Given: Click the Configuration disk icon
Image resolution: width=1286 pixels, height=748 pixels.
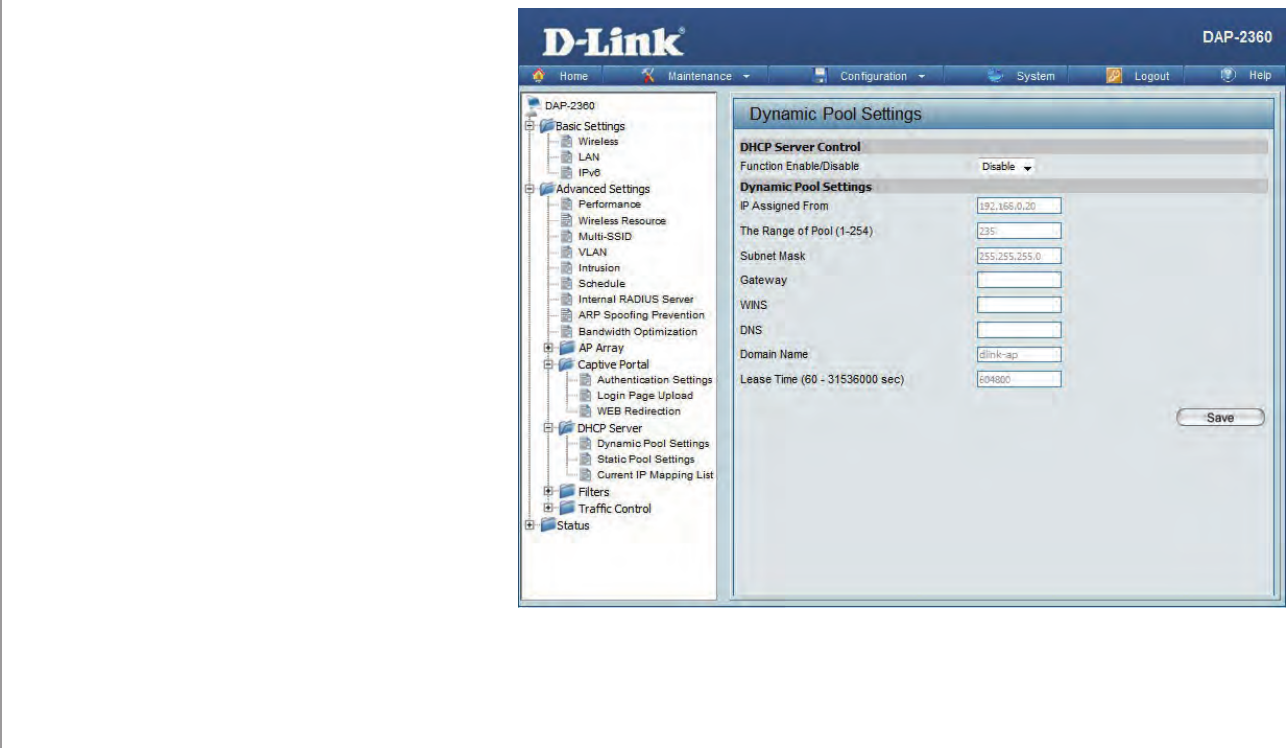Looking at the screenshot, I should click(x=821, y=76).
